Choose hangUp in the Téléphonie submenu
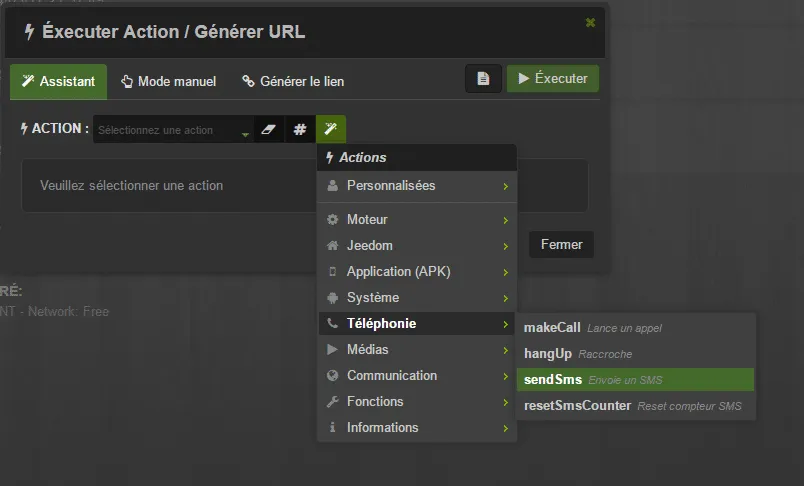The height and width of the screenshot is (486, 804). coord(635,354)
